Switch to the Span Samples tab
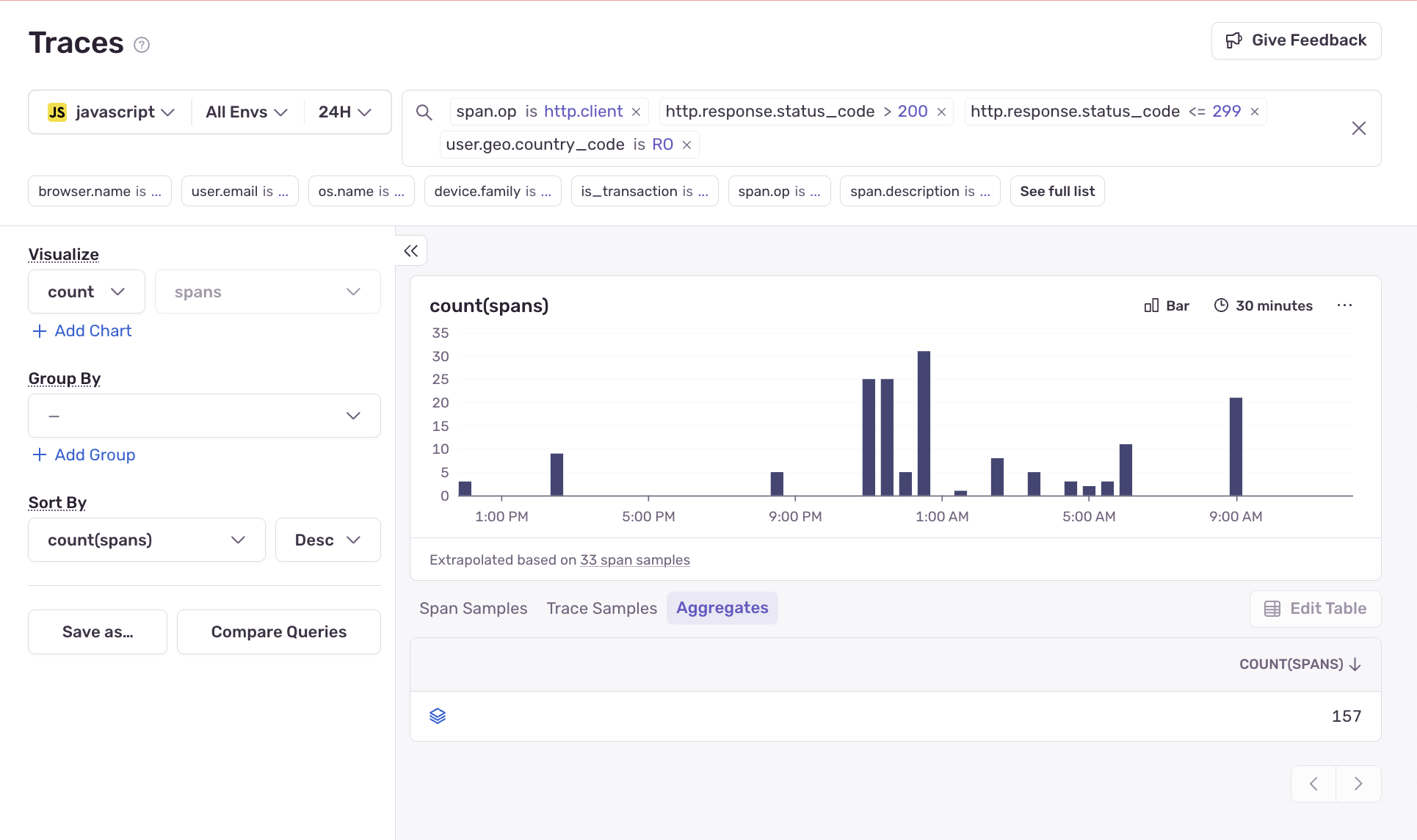The width and height of the screenshot is (1417, 840). pos(473,608)
